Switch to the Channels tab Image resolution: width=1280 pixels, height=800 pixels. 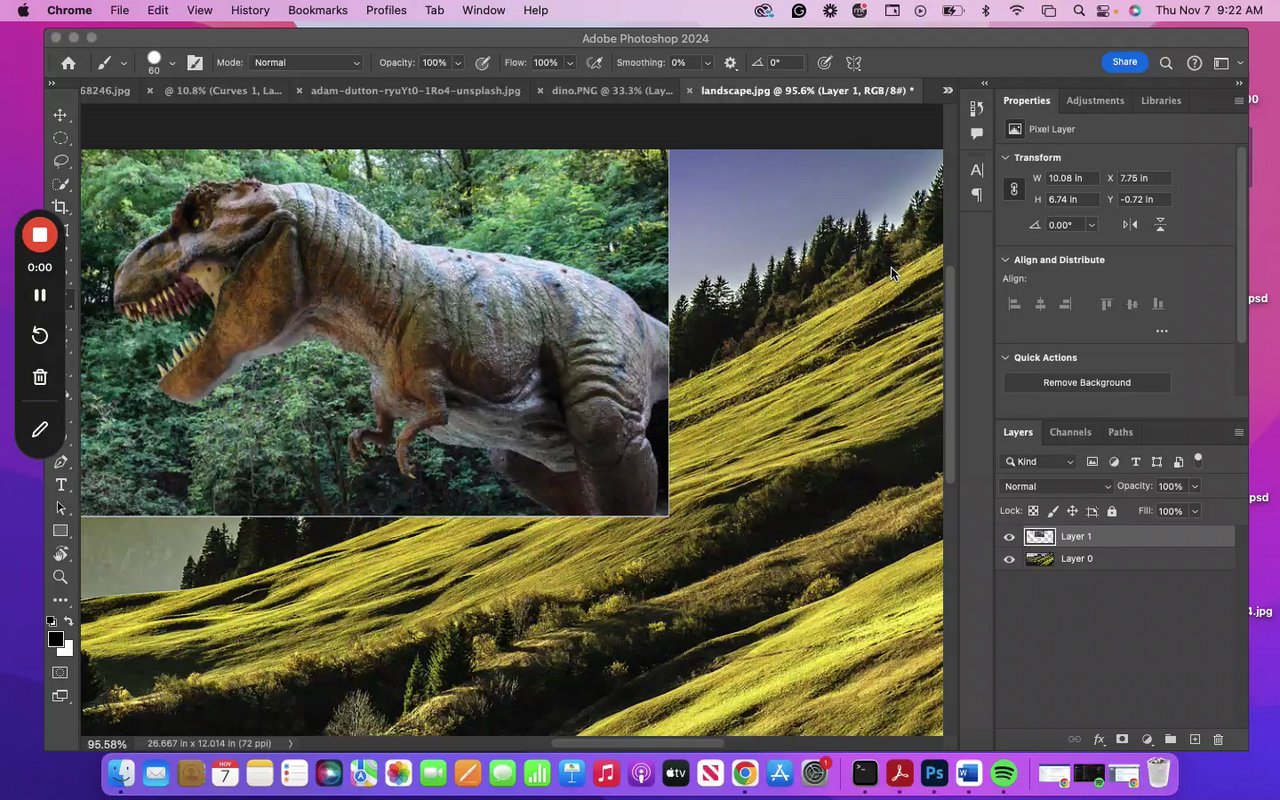1070,432
